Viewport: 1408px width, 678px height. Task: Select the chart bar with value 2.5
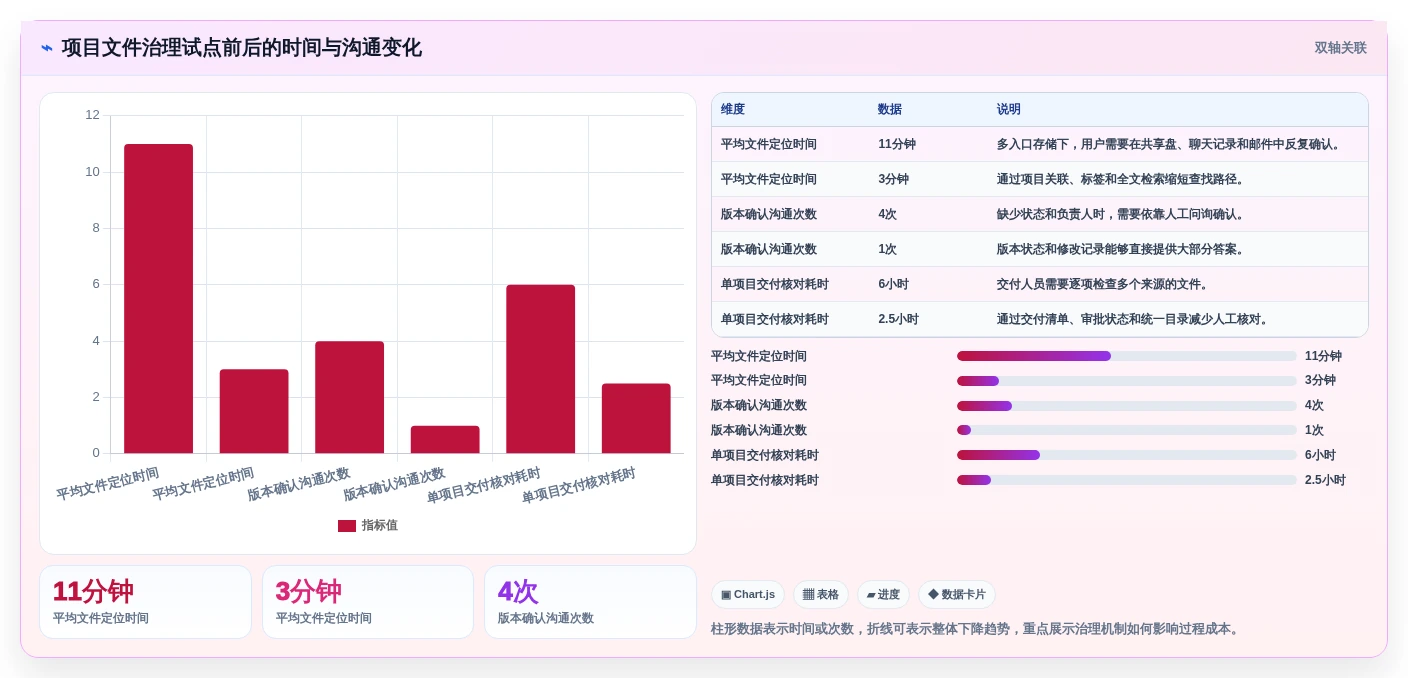click(x=636, y=418)
